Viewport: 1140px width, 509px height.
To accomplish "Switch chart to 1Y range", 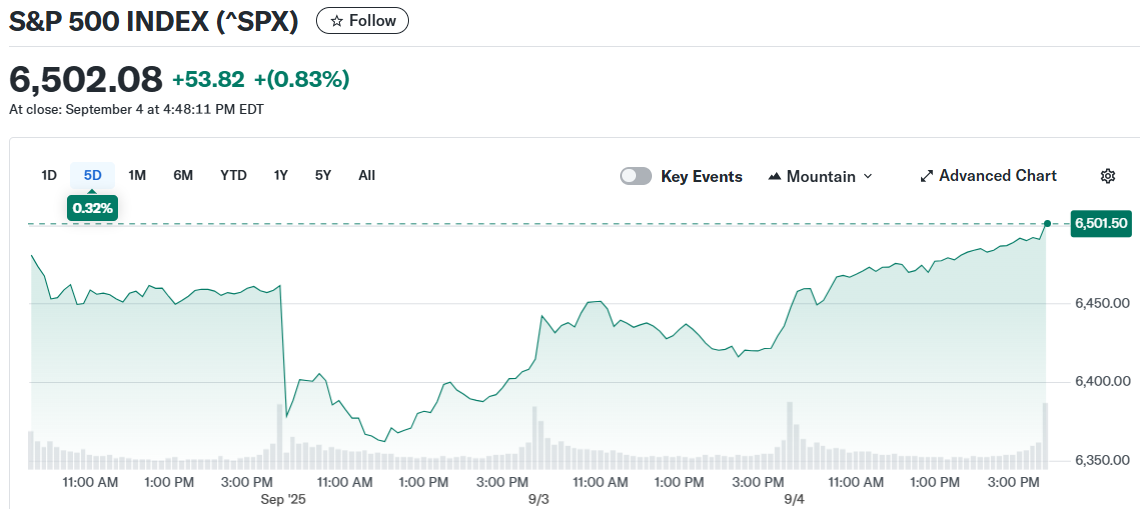I will click(281, 175).
